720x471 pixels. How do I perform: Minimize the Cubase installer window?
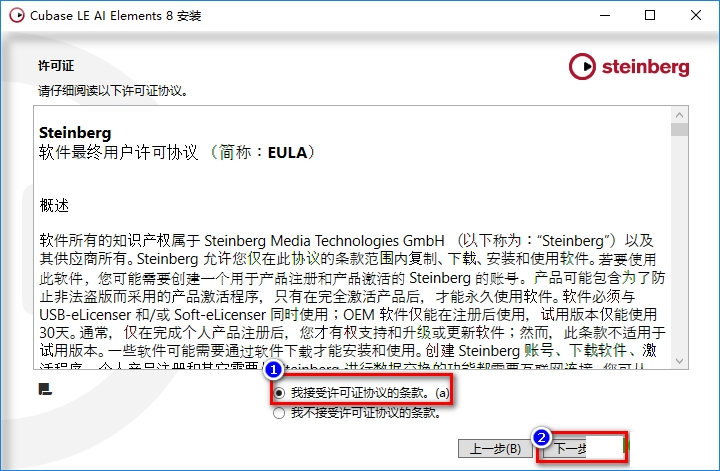pos(605,15)
